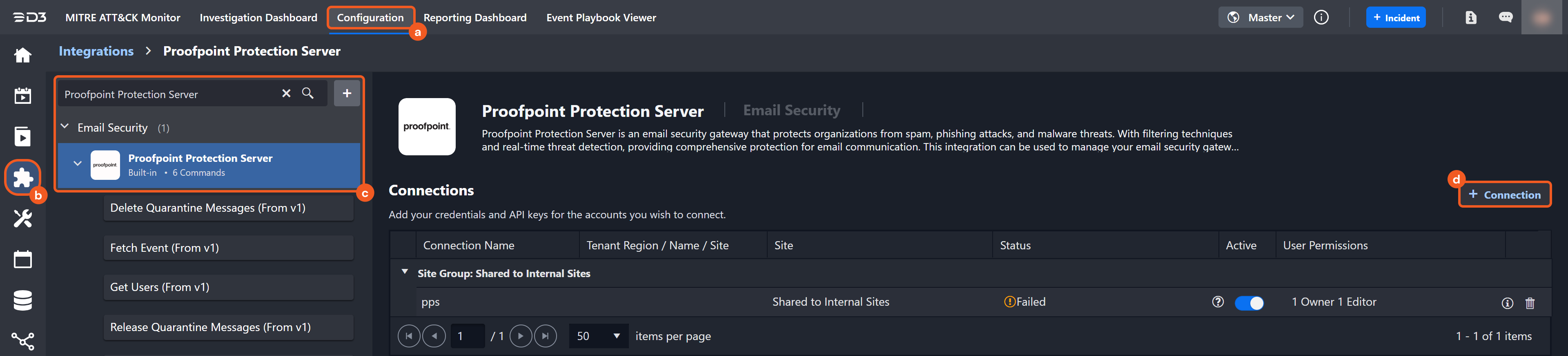Open the Integrations puzzle piece icon

pos(22,177)
